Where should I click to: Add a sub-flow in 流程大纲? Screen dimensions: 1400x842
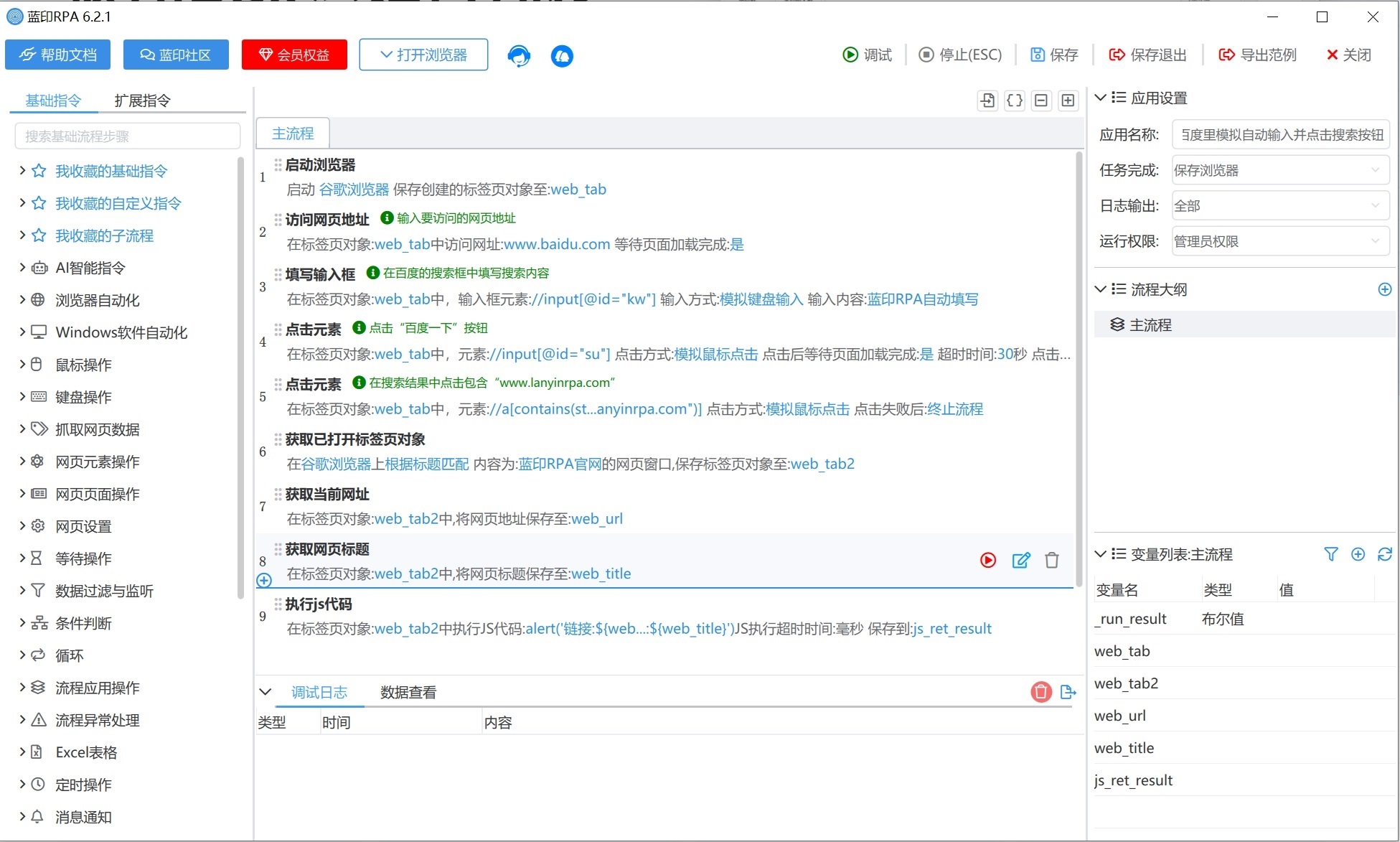(1385, 289)
